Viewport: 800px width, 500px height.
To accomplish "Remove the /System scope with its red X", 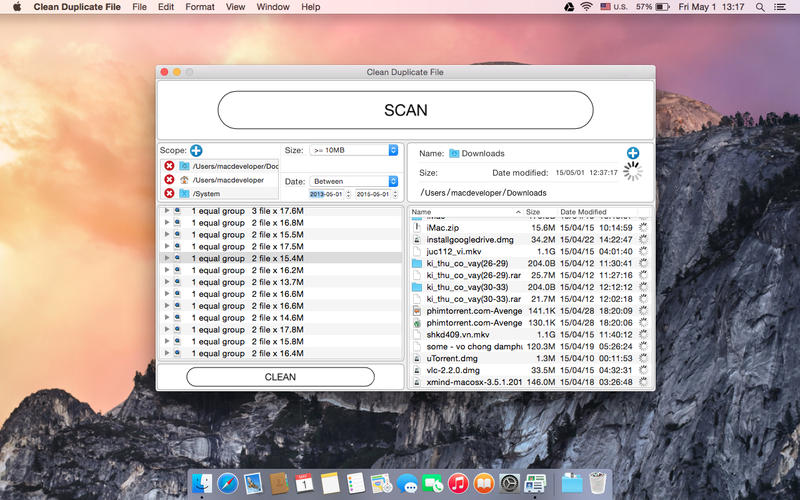I will (169, 193).
